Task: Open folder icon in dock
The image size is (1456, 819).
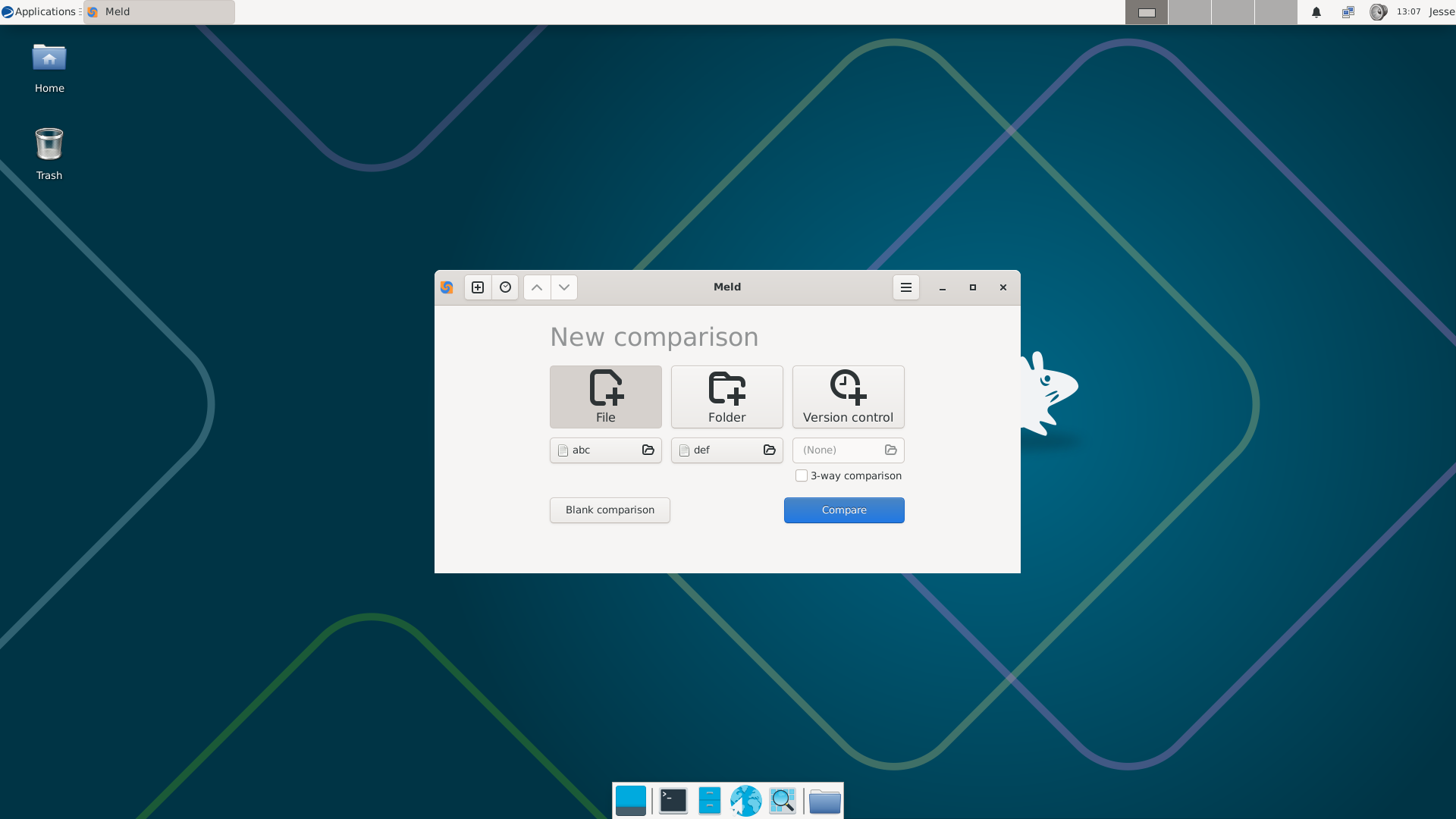Action: (x=825, y=801)
